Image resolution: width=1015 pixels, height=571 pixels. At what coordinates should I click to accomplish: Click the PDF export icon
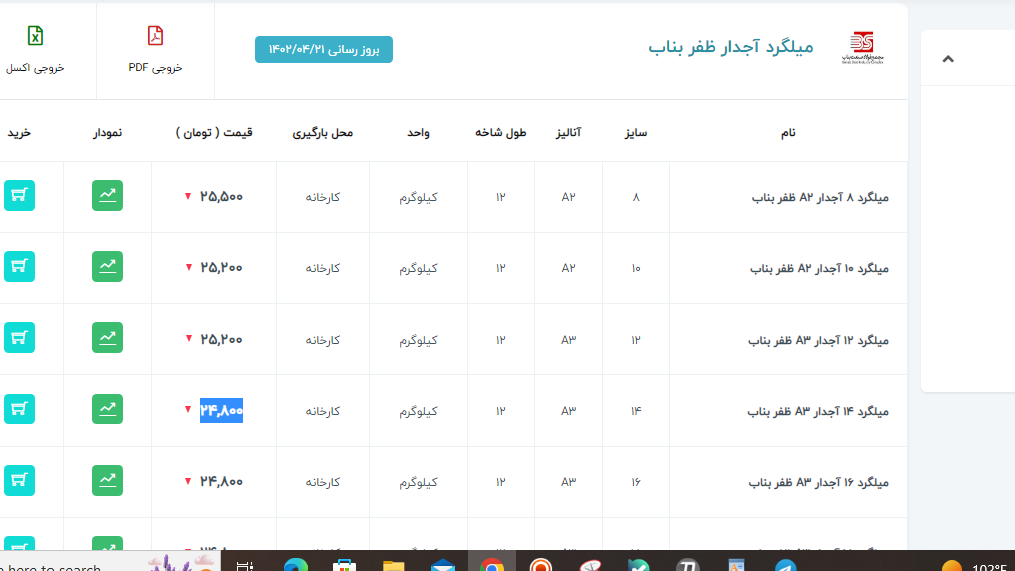tap(155, 37)
